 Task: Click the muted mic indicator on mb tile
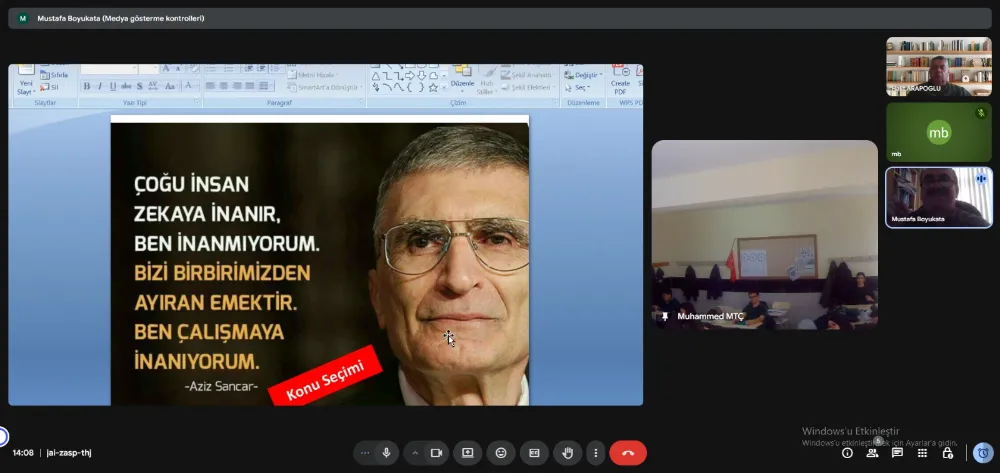click(981, 113)
